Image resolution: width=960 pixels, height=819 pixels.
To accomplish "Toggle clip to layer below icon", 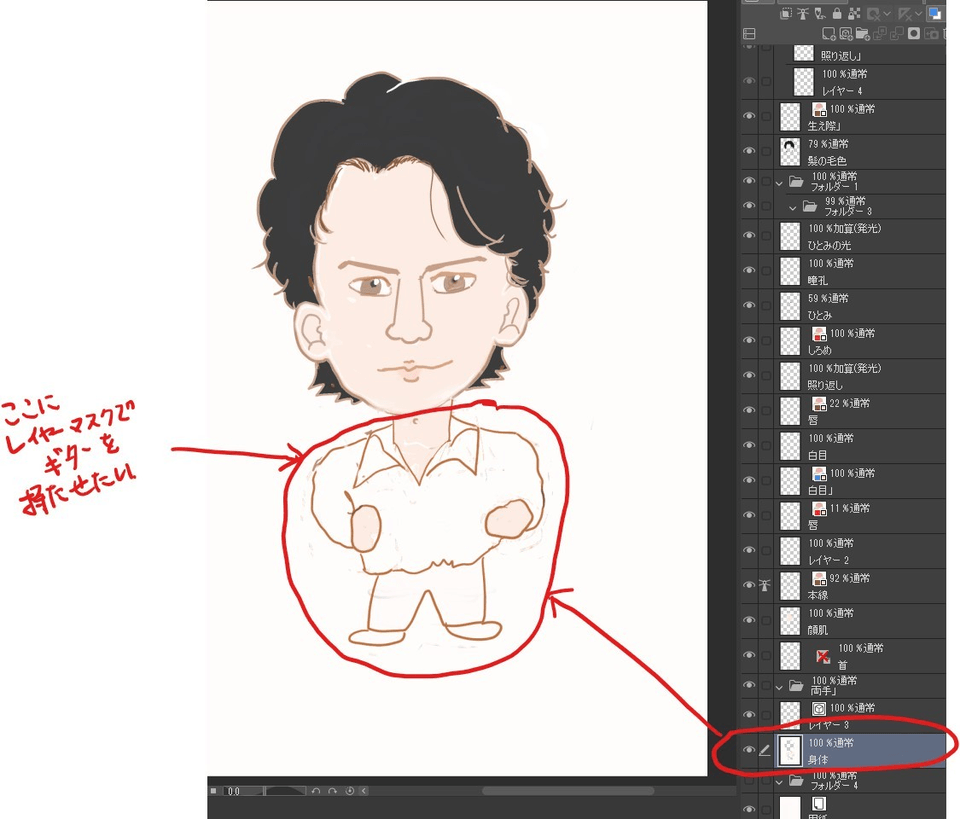I will 787,13.
